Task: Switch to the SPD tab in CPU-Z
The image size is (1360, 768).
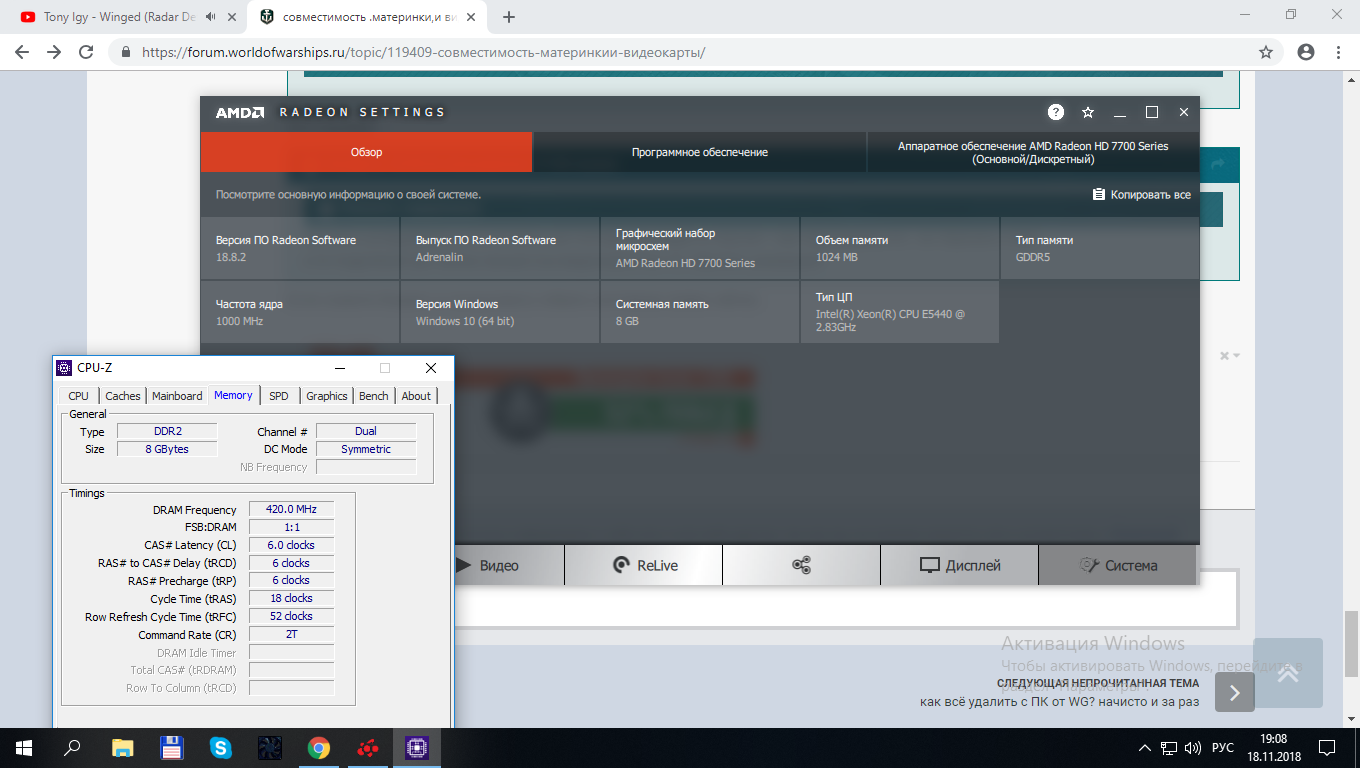Action: point(279,396)
